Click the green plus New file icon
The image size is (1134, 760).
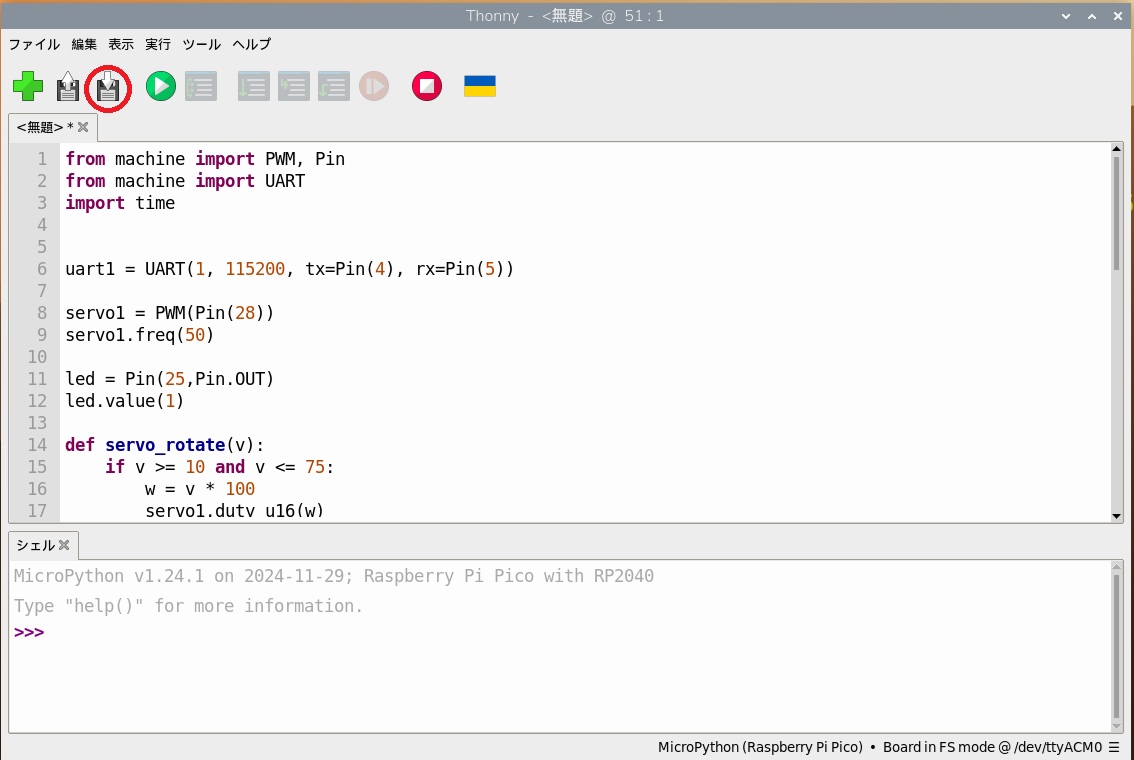coord(28,87)
